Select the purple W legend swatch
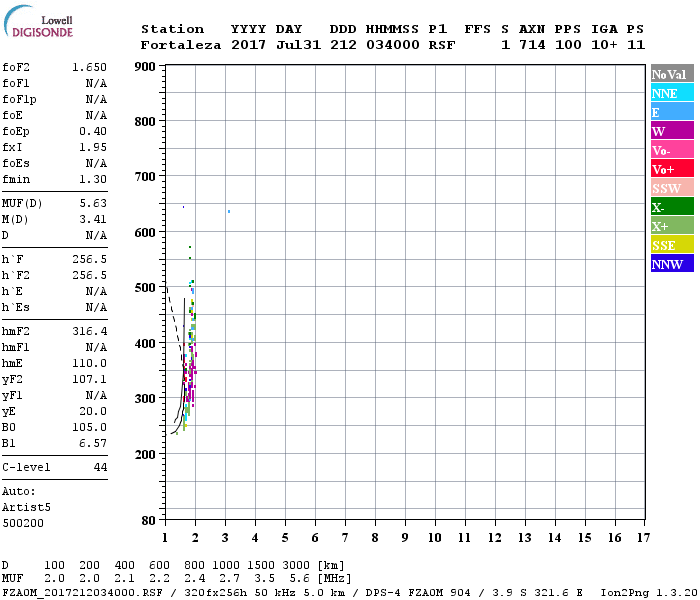This screenshot has width=700, height=600. click(x=671, y=131)
